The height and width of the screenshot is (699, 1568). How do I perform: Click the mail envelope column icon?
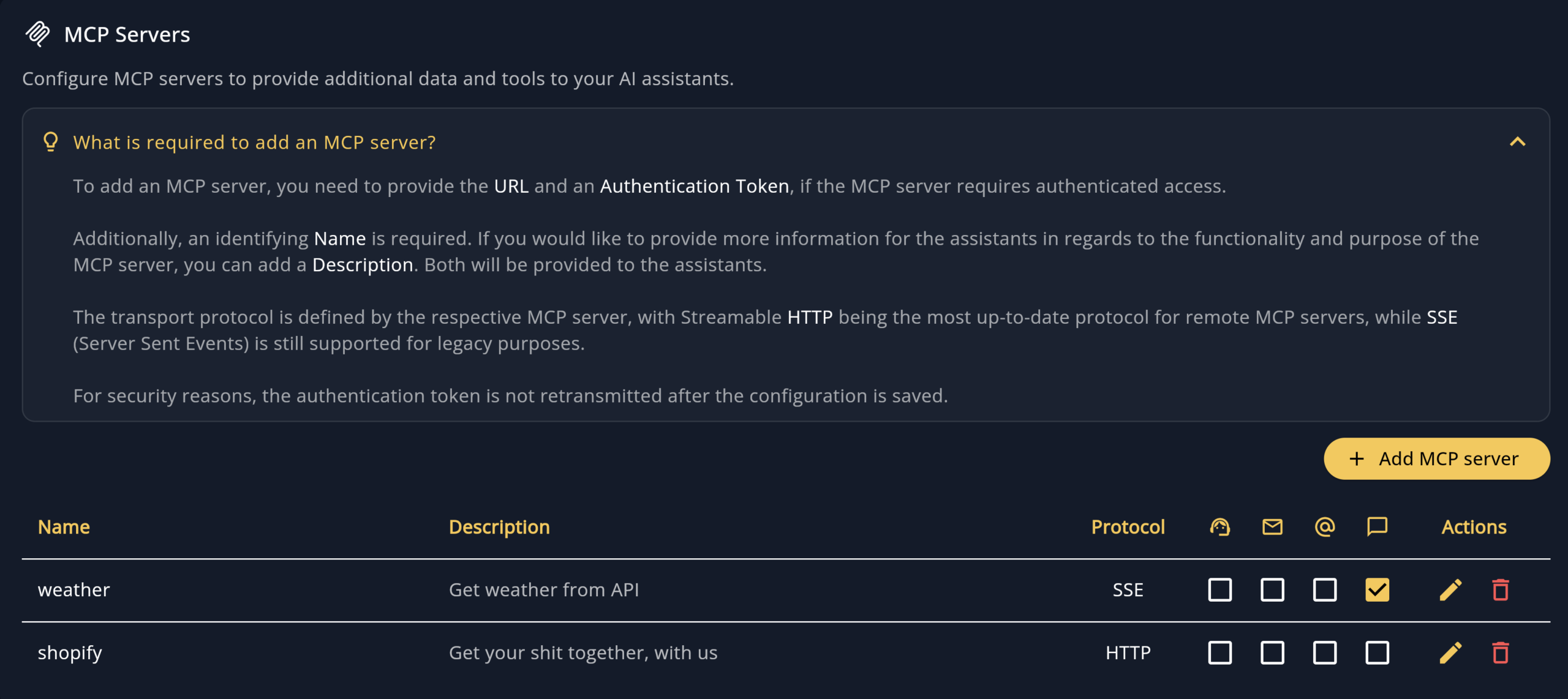(1272, 527)
